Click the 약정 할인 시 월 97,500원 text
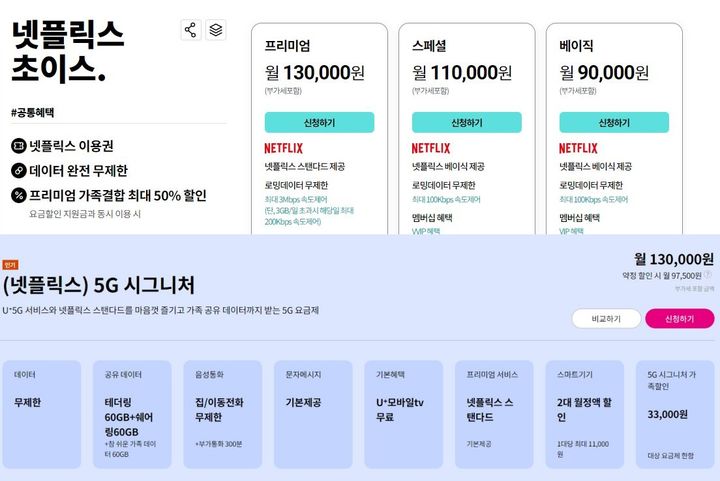 [662, 275]
